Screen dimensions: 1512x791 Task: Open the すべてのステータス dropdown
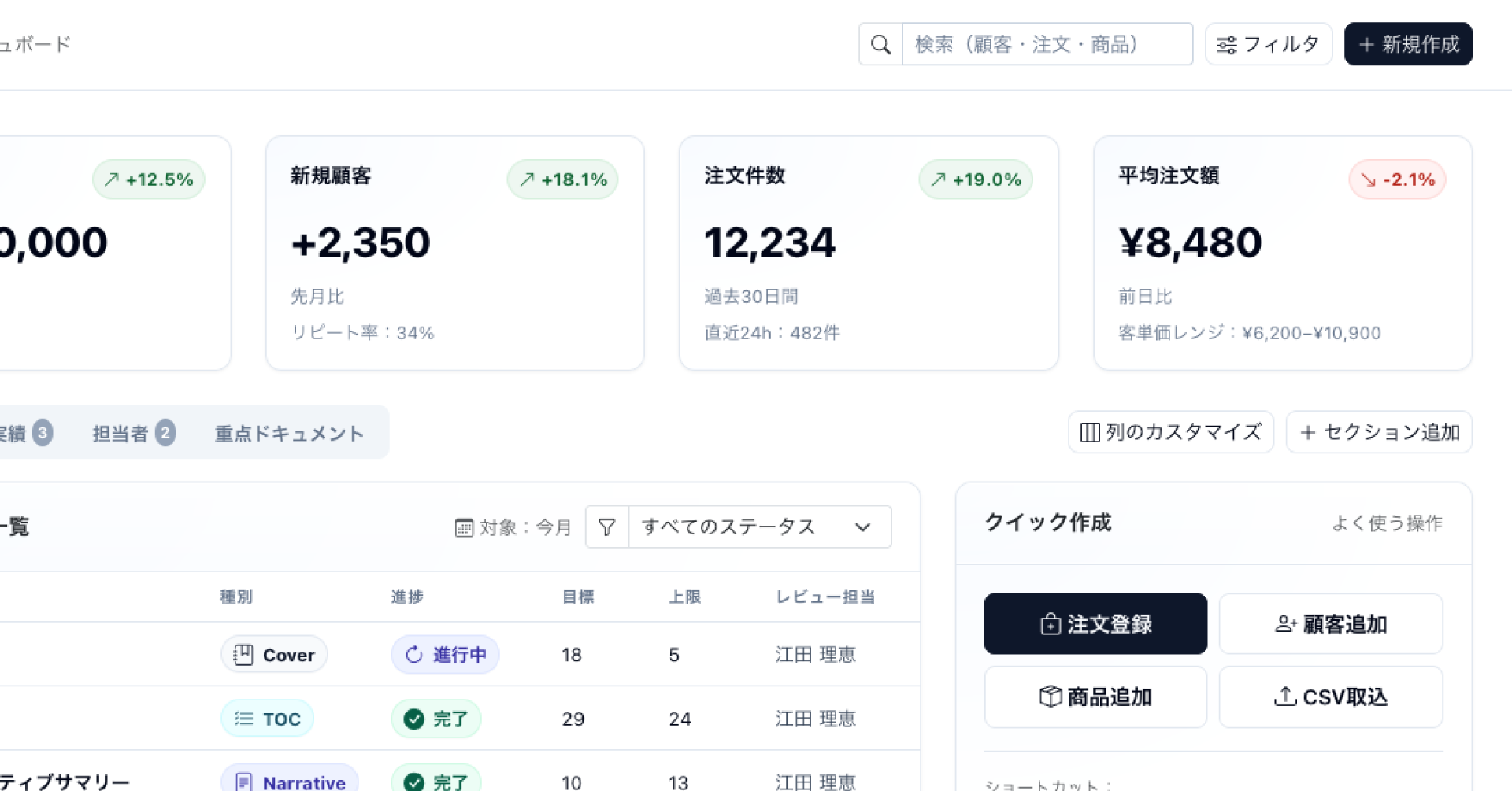(x=759, y=527)
